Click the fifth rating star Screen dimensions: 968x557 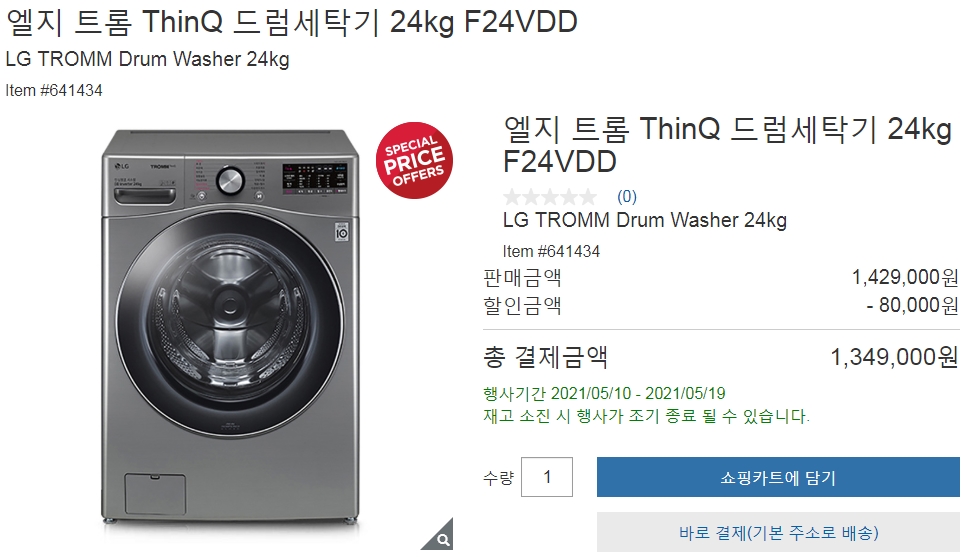coord(587,197)
